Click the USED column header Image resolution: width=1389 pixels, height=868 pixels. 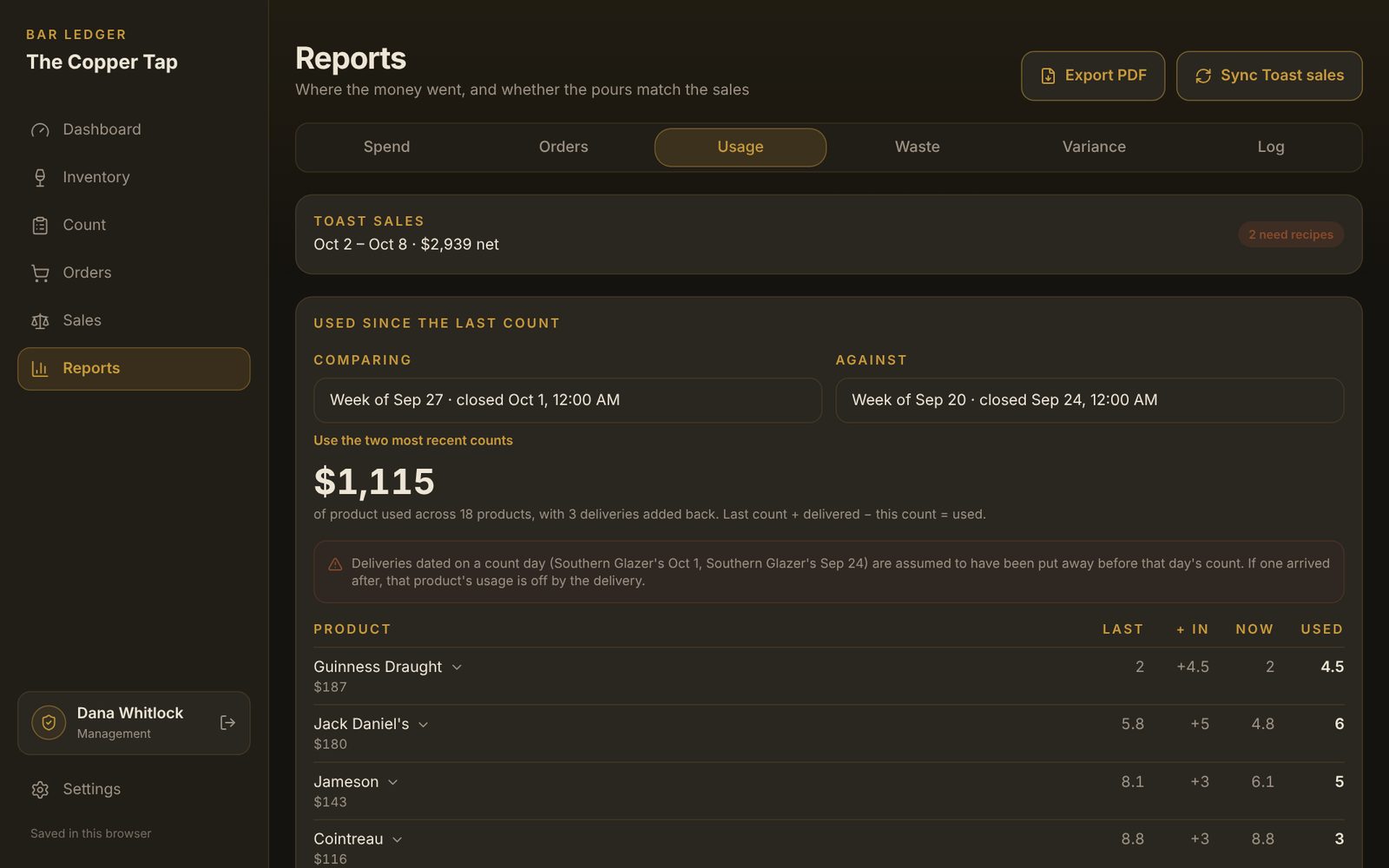tap(1321, 629)
